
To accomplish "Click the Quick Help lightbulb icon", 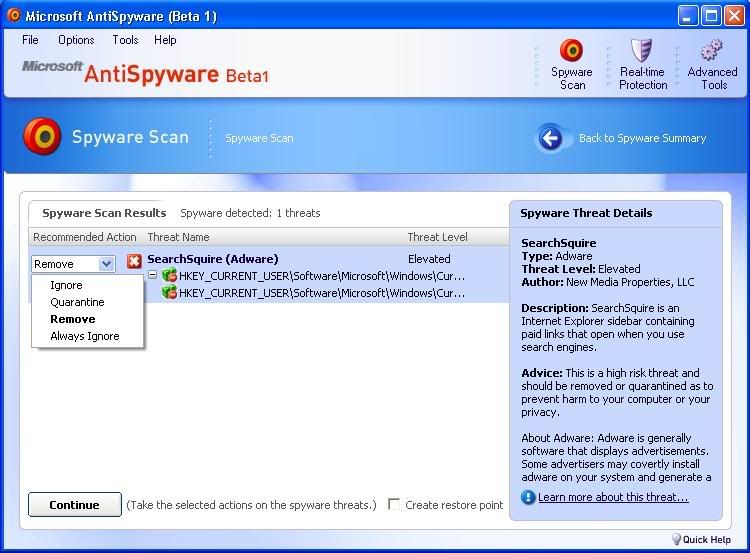I will pos(676,540).
